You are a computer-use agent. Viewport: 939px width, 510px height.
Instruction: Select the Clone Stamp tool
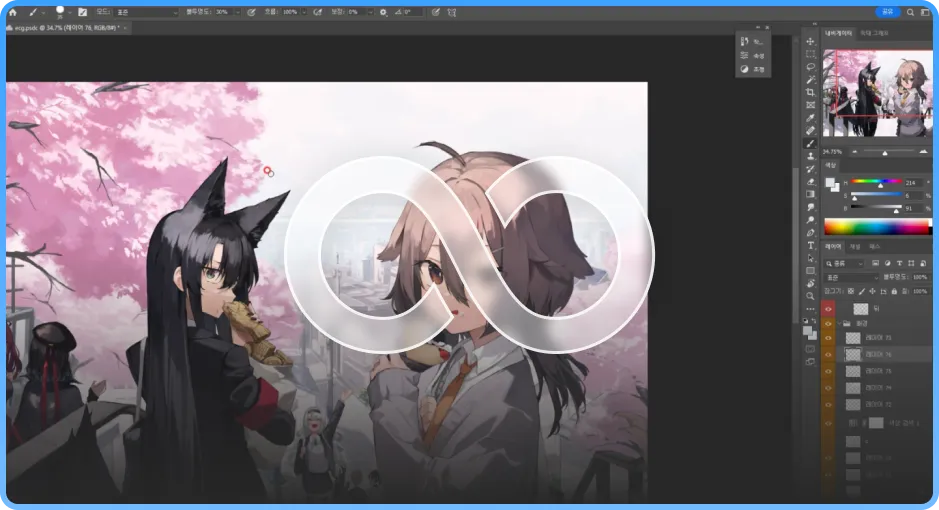click(x=810, y=156)
